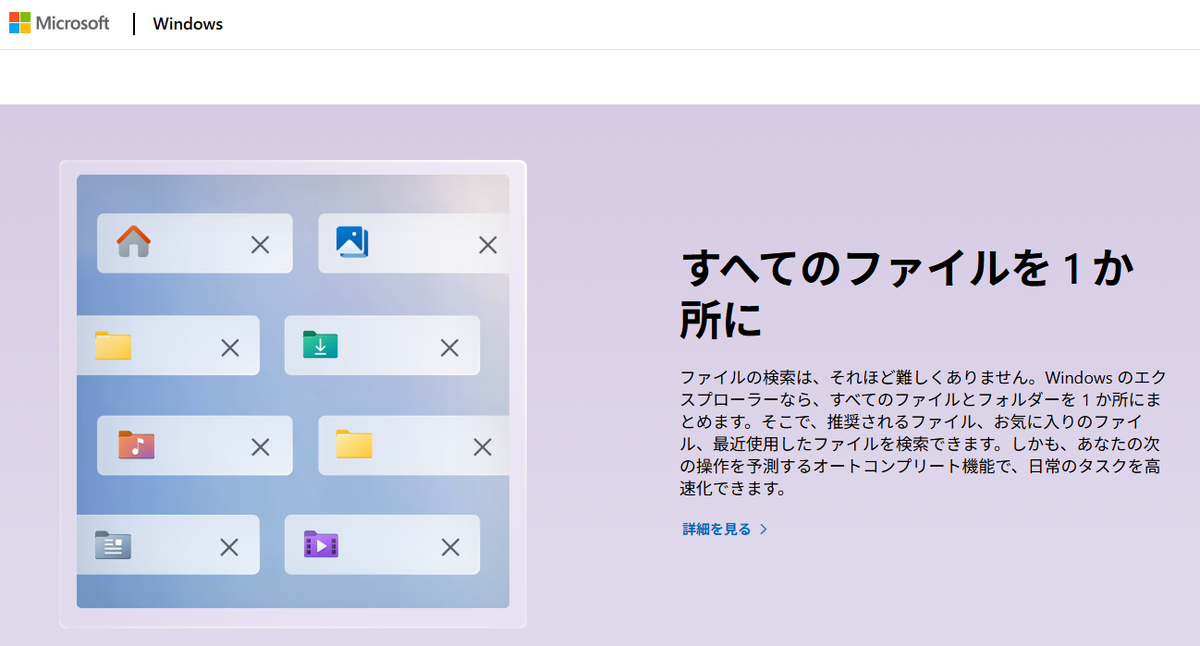Open the 詳細を見る link
The height and width of the screenshot is (646, 1200).
pos(717,529)
